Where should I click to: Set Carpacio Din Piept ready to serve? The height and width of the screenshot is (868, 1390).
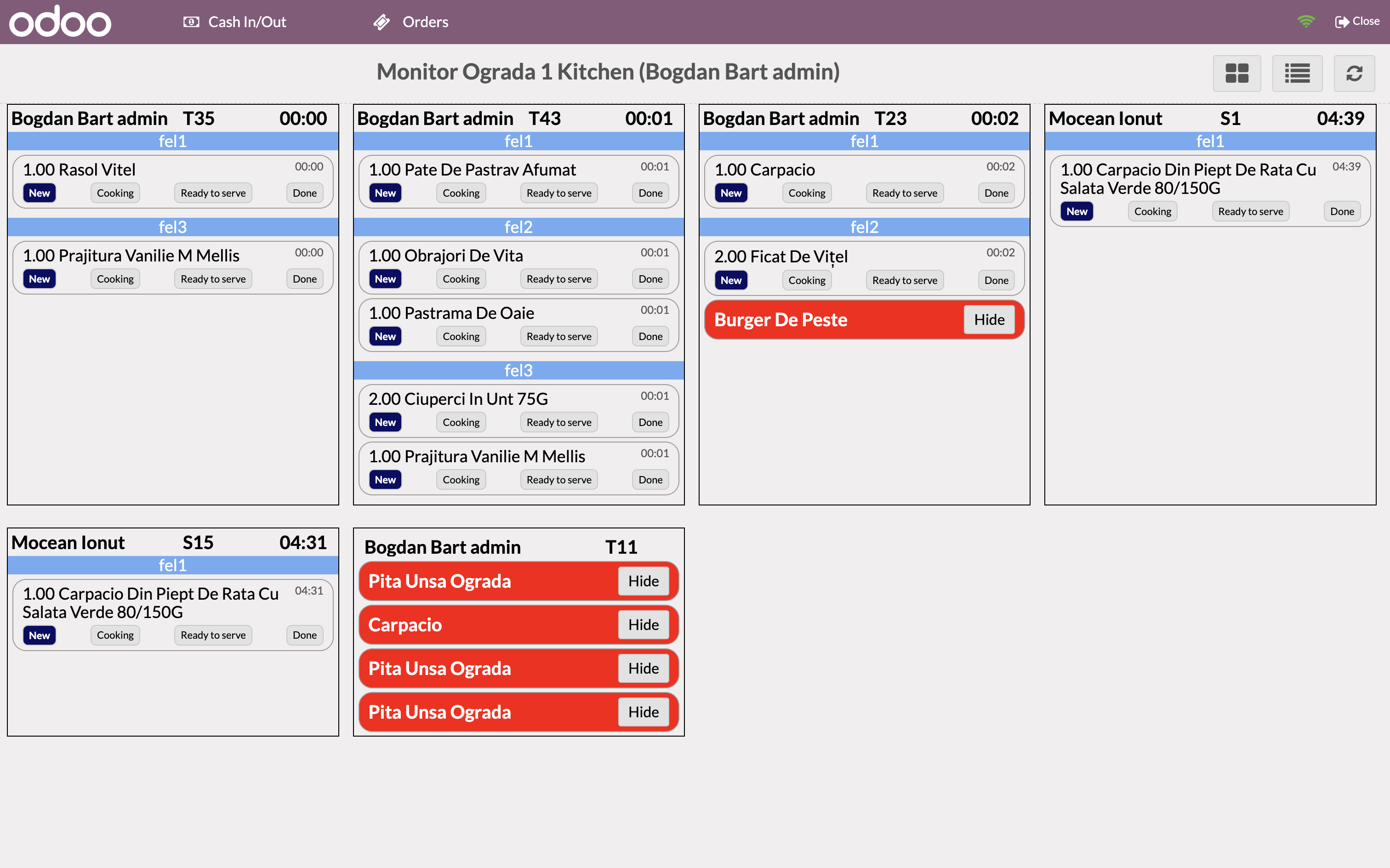pos(1250,211)
